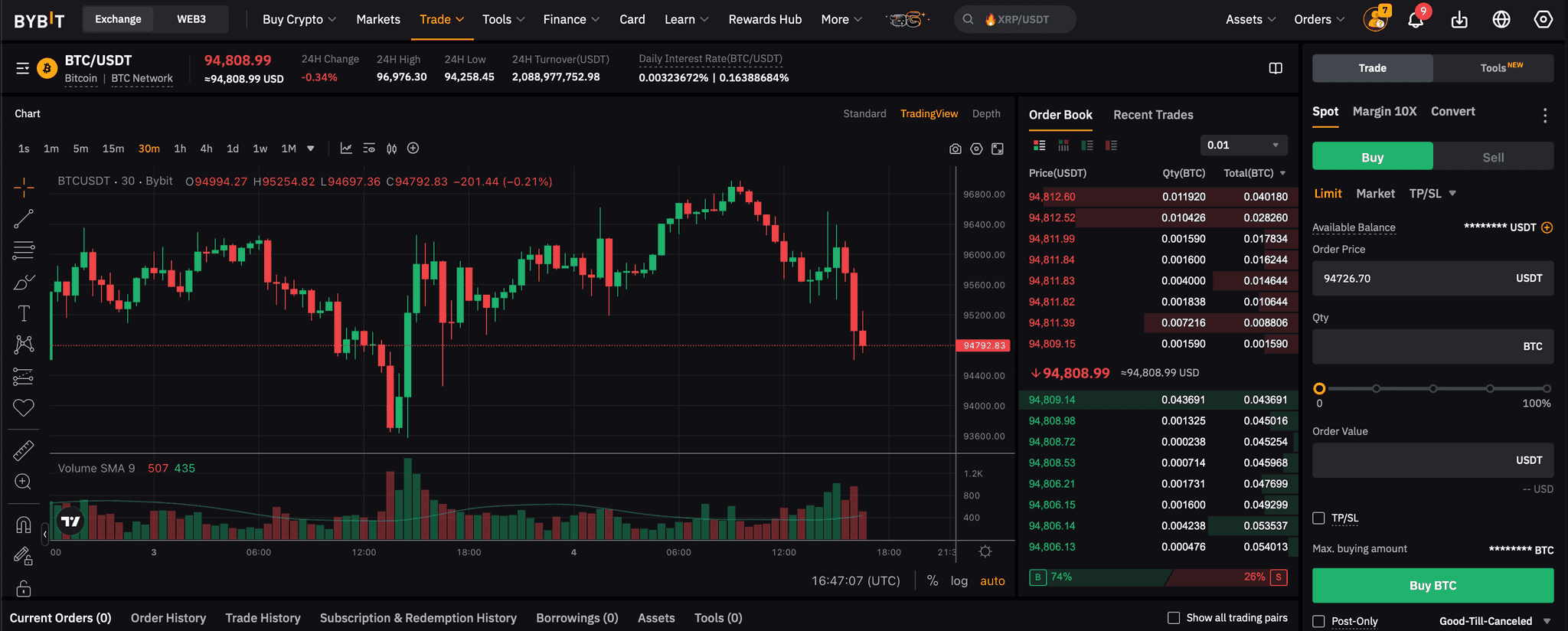This screenshot has height=631, width=1568.
Task: Toggle the page layout icon
Action: click(1276, 68)
